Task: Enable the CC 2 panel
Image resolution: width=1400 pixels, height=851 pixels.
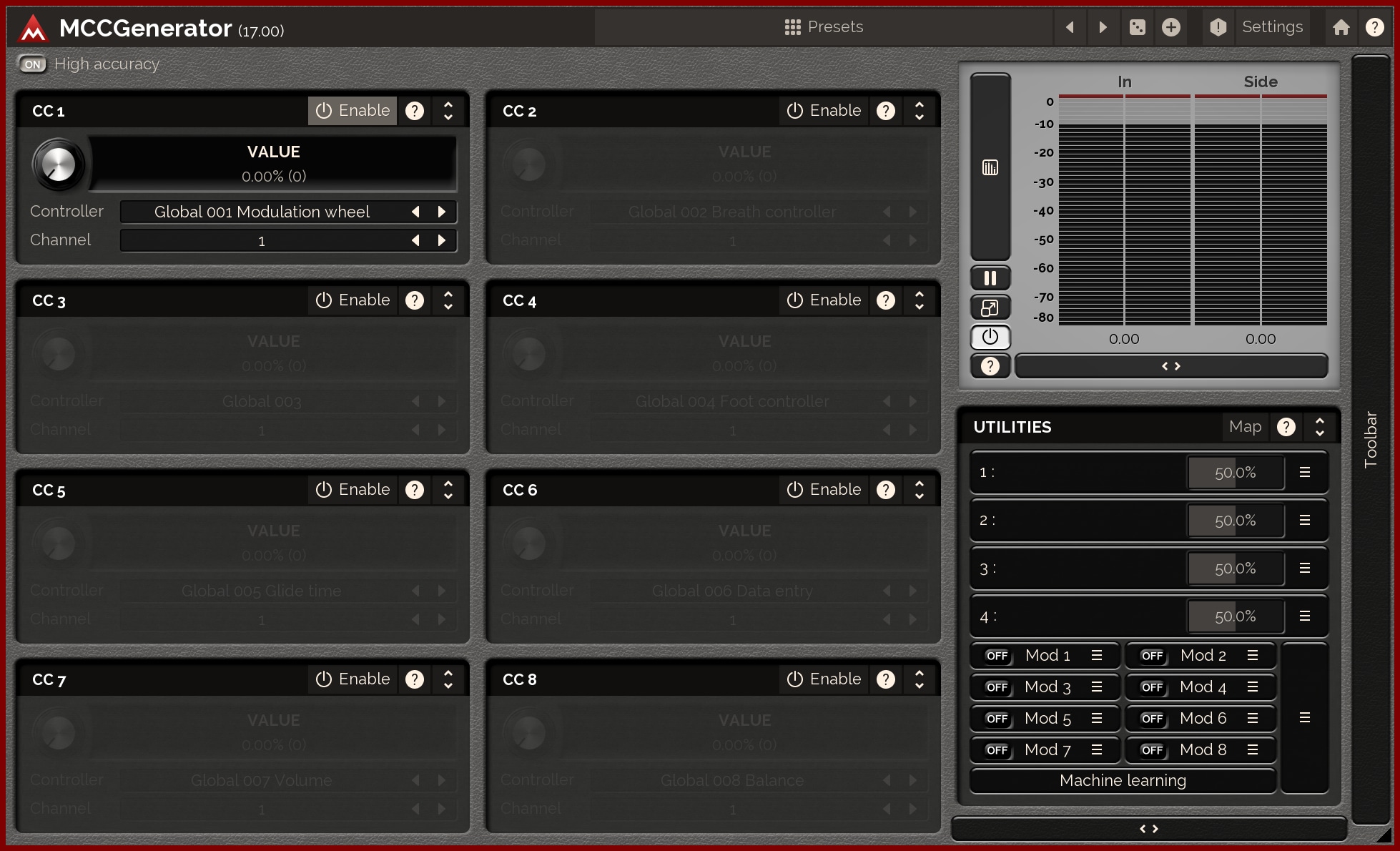Action: (x=824, y=111)
